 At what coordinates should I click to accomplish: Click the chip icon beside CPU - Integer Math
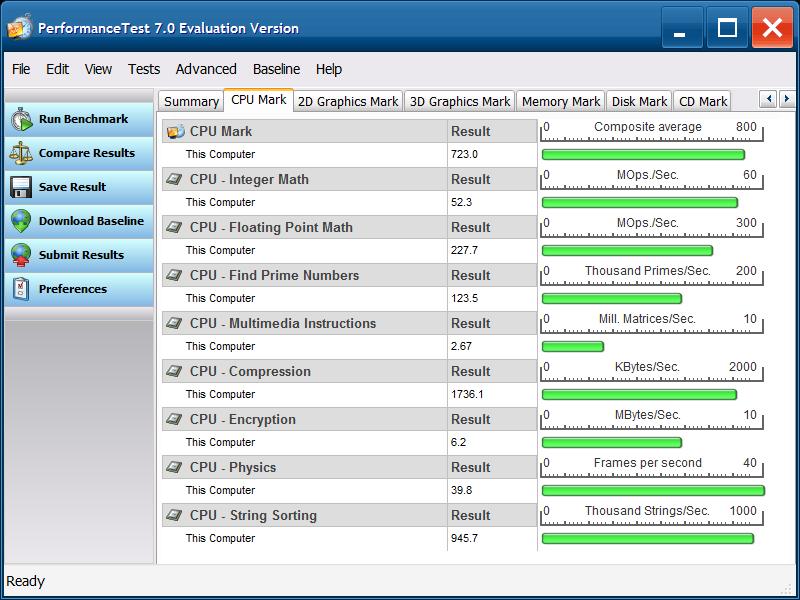pyautogui.click(x=174, y=179)
